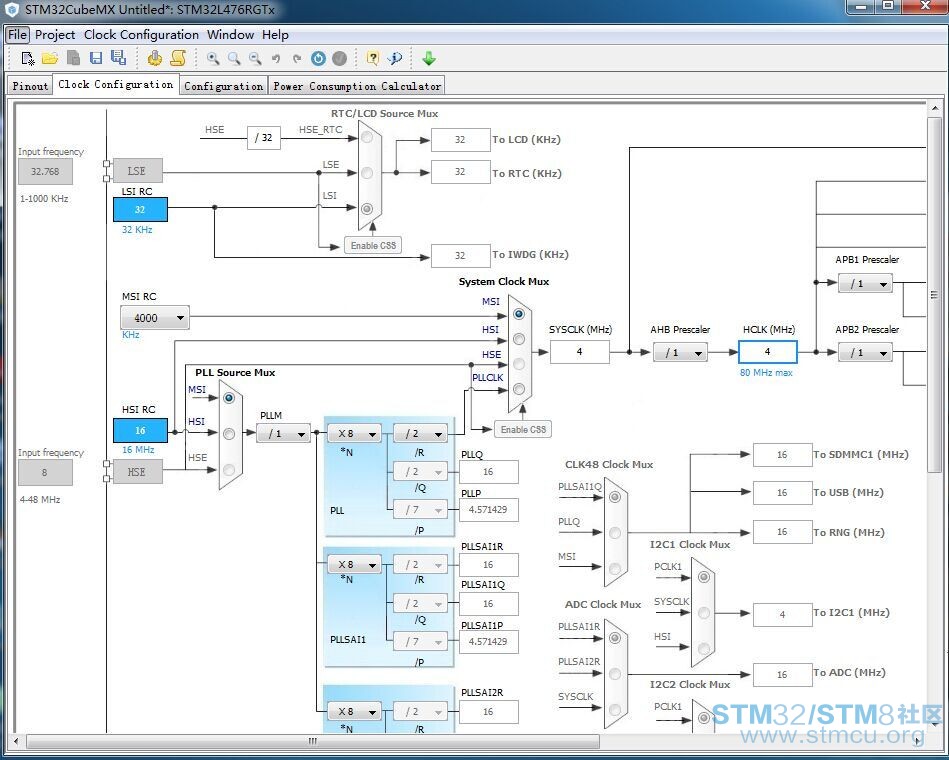Image resolution: width=949 pixels, height=760 pixels.
Task: Select PLLSAI1Q in CLK48 Clock Mux
Action: 615,497
